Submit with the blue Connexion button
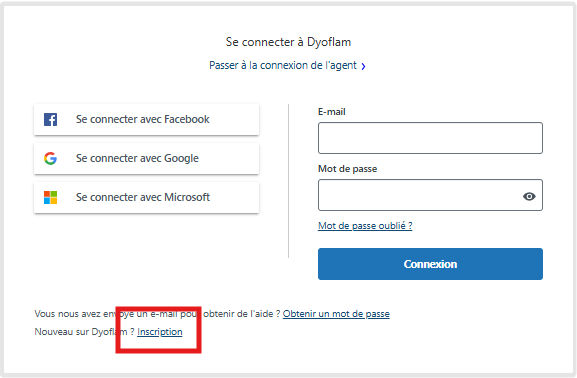The height and width of the screenshot is (378, 577). (430, 264)
